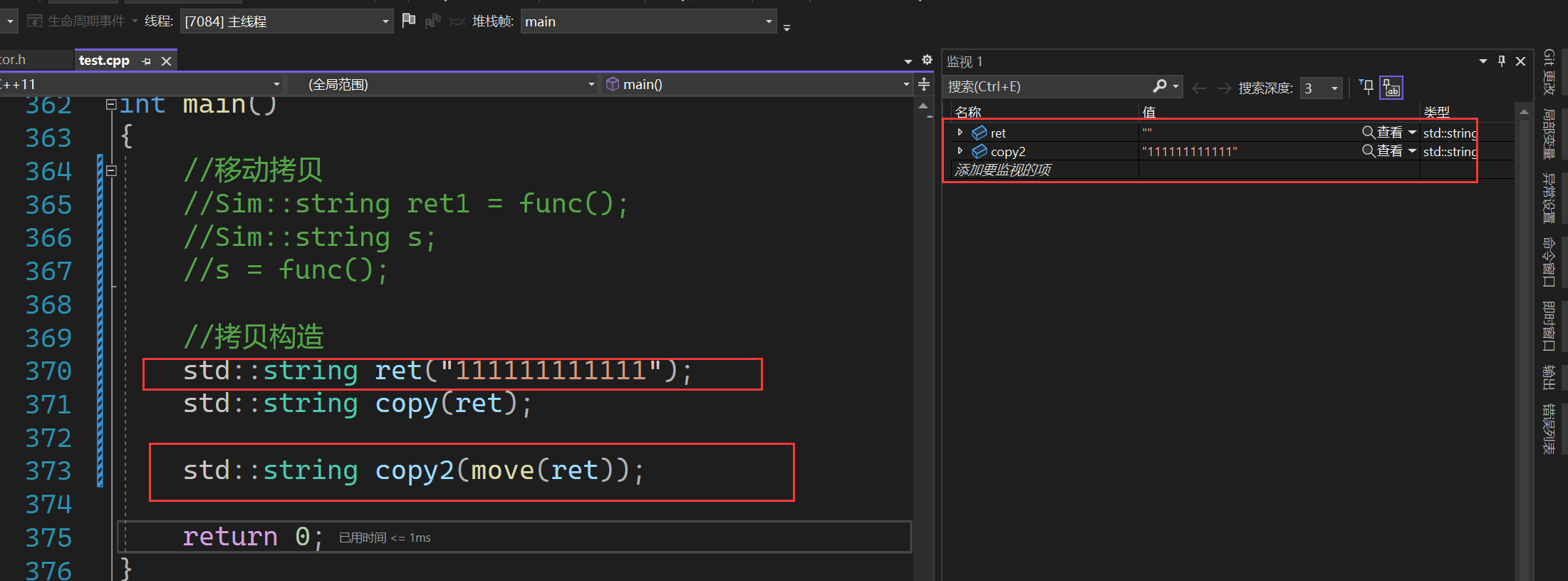Click the std::string type of ret
Screen dimensions: 1568x581
click(x=1450, y=133)
